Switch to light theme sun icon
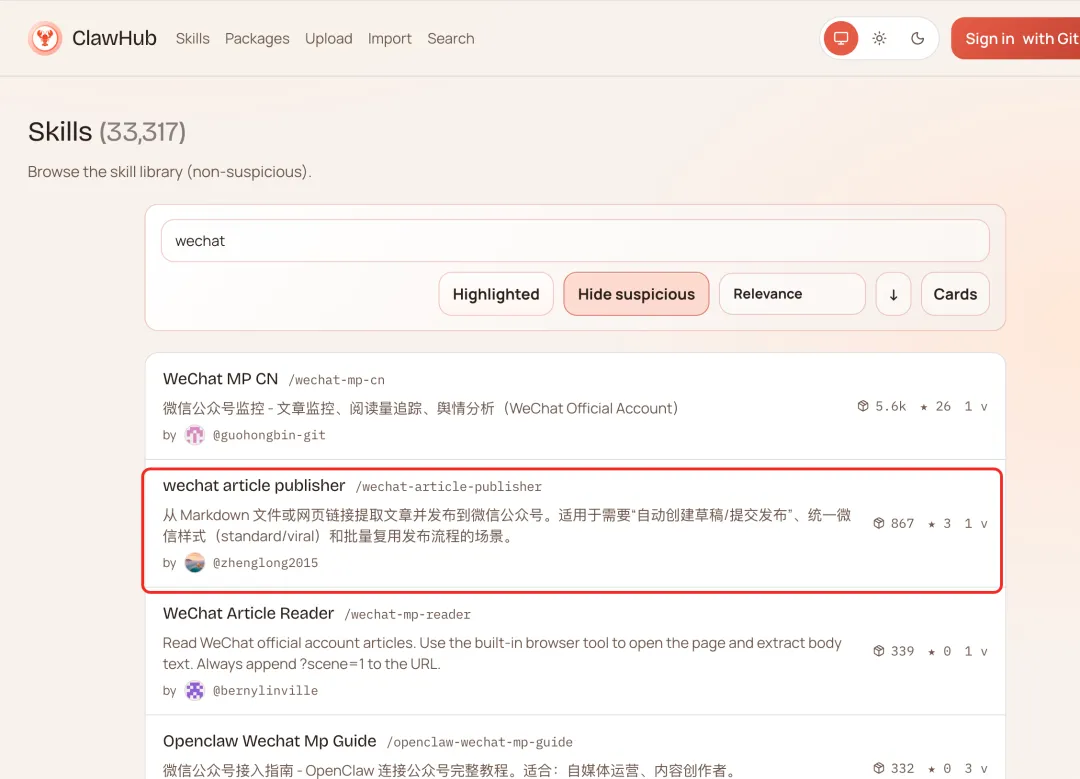Viewport: 1080px width, 779px height. pyautogui.click(x=880, y=39)
